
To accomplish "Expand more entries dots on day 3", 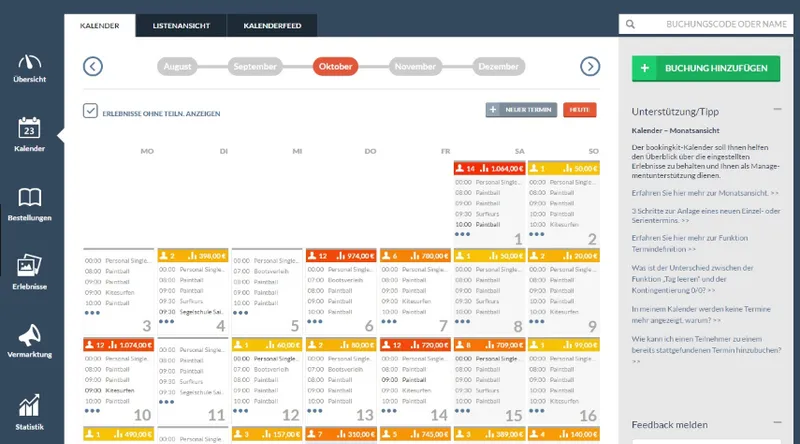I will pyautogui.click(x=92, y=313).
